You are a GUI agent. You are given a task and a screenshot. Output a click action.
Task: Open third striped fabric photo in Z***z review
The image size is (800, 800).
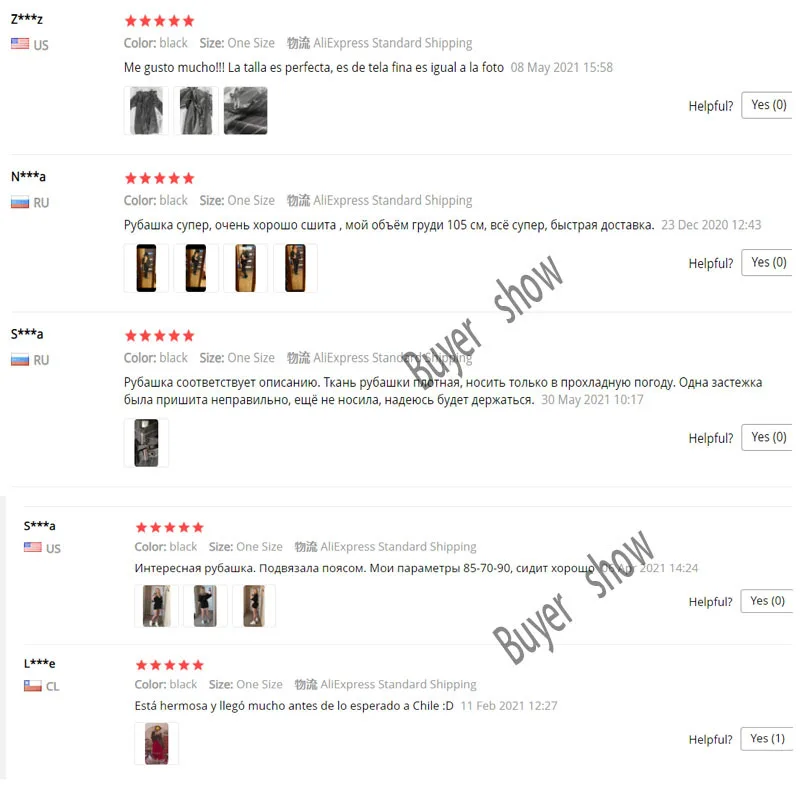245,111
